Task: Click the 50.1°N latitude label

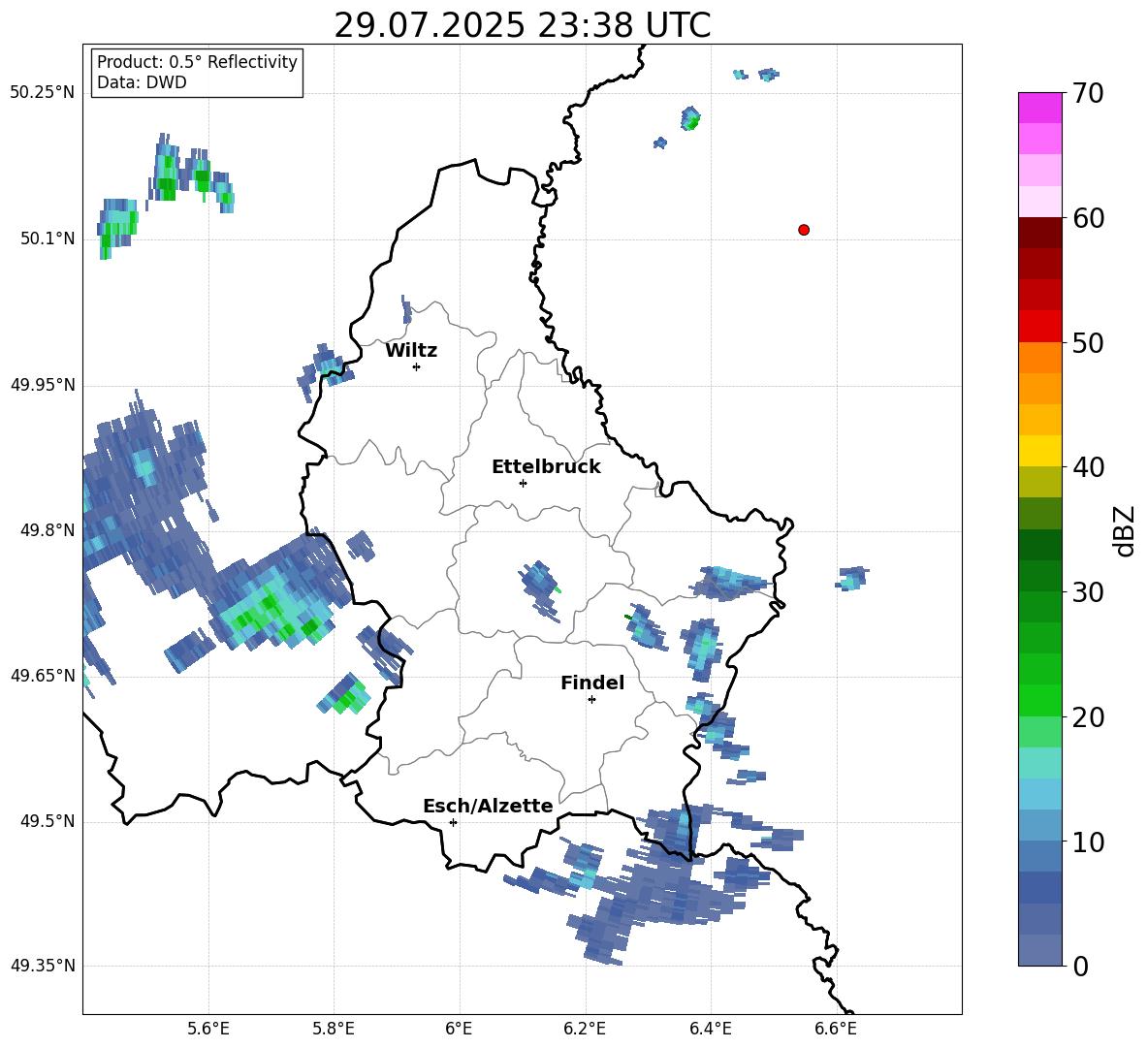Action: coord(48,238)
